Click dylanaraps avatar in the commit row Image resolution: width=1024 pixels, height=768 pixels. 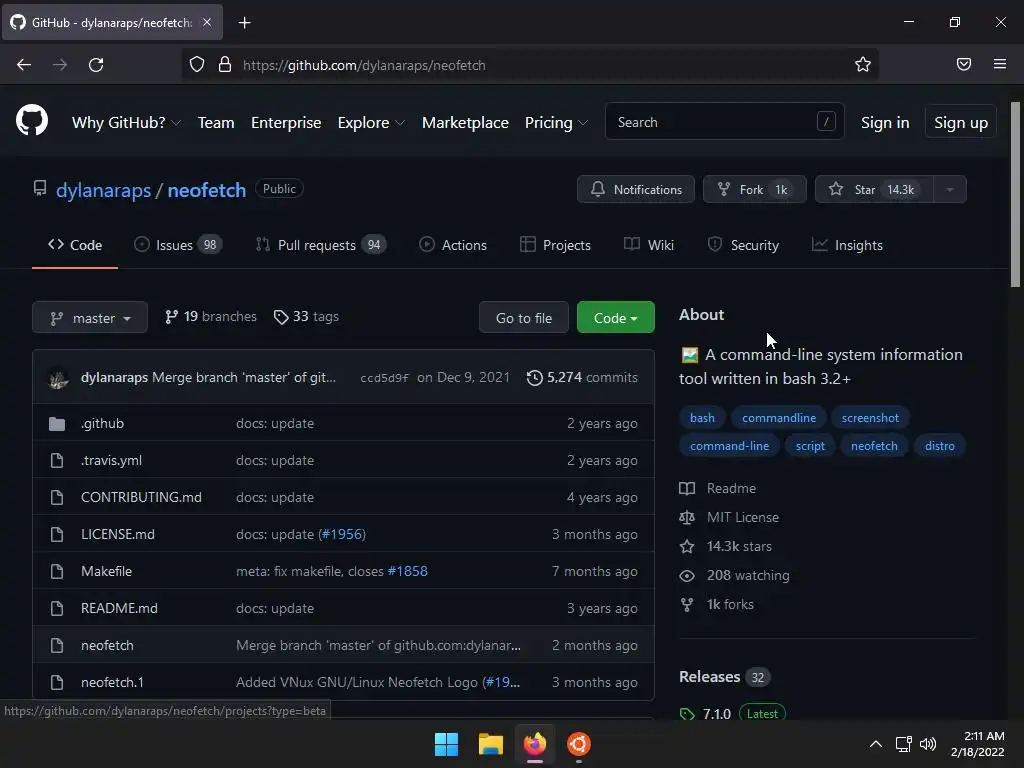[59, 378]
